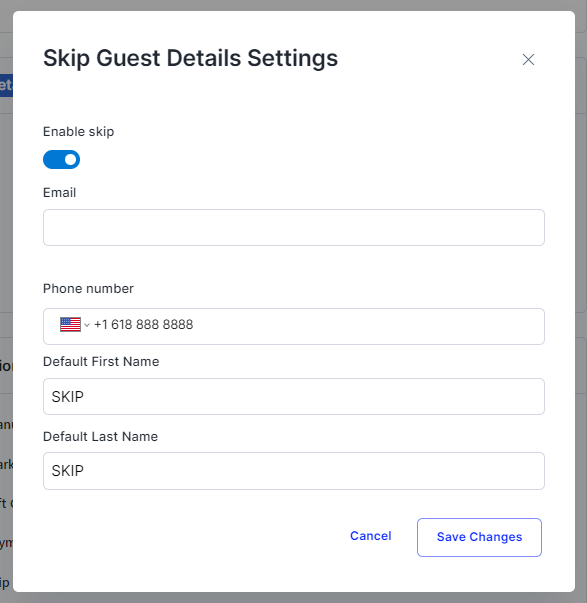This screenshot has height=603, width=587.
Task: Click the blue highlighted item behind the dialog's left edge
Action: (x=6, y=85)
